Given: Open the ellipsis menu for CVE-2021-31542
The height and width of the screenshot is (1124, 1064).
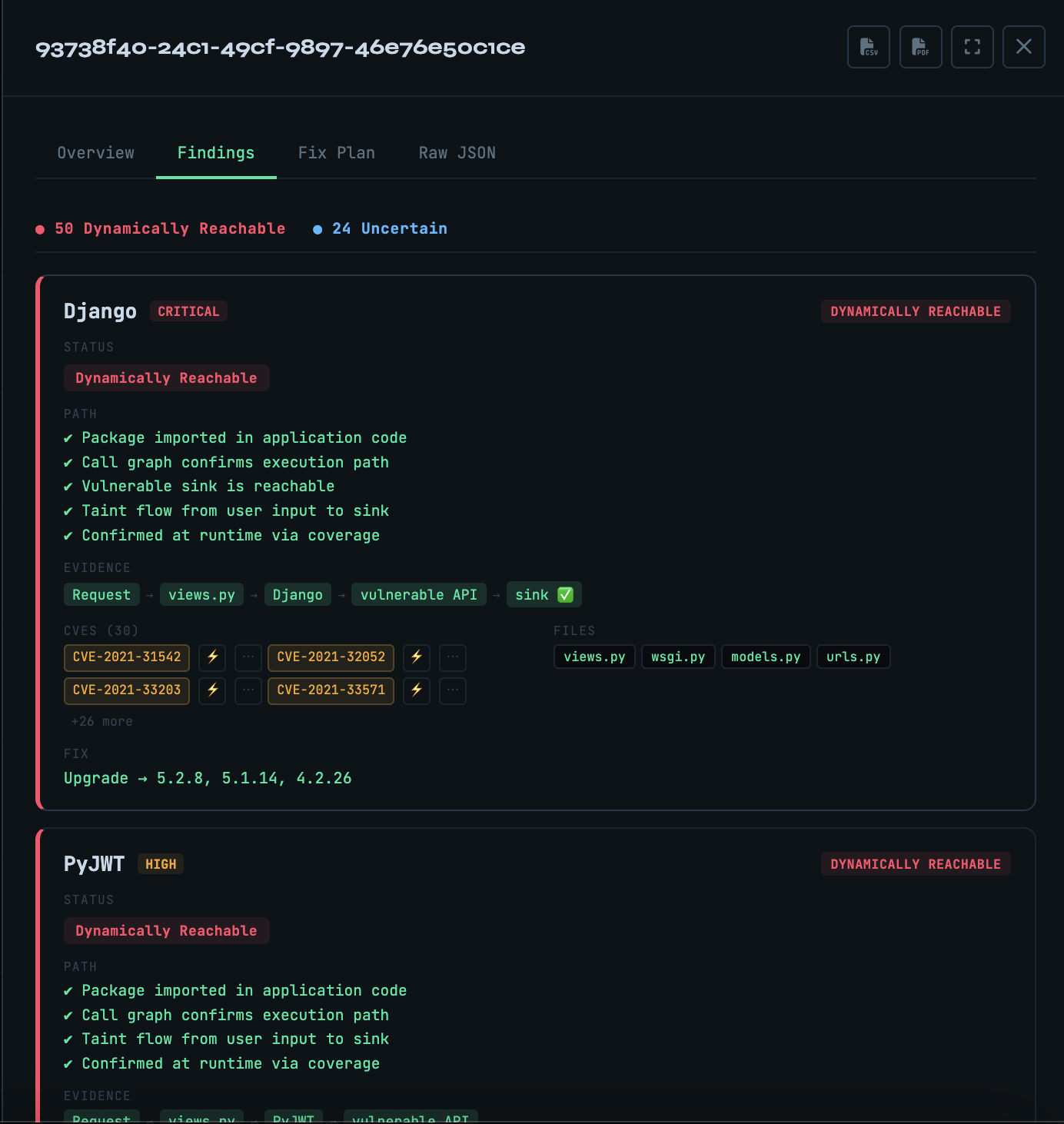Looking at the screenshot, I should click(x=248, y=657).
